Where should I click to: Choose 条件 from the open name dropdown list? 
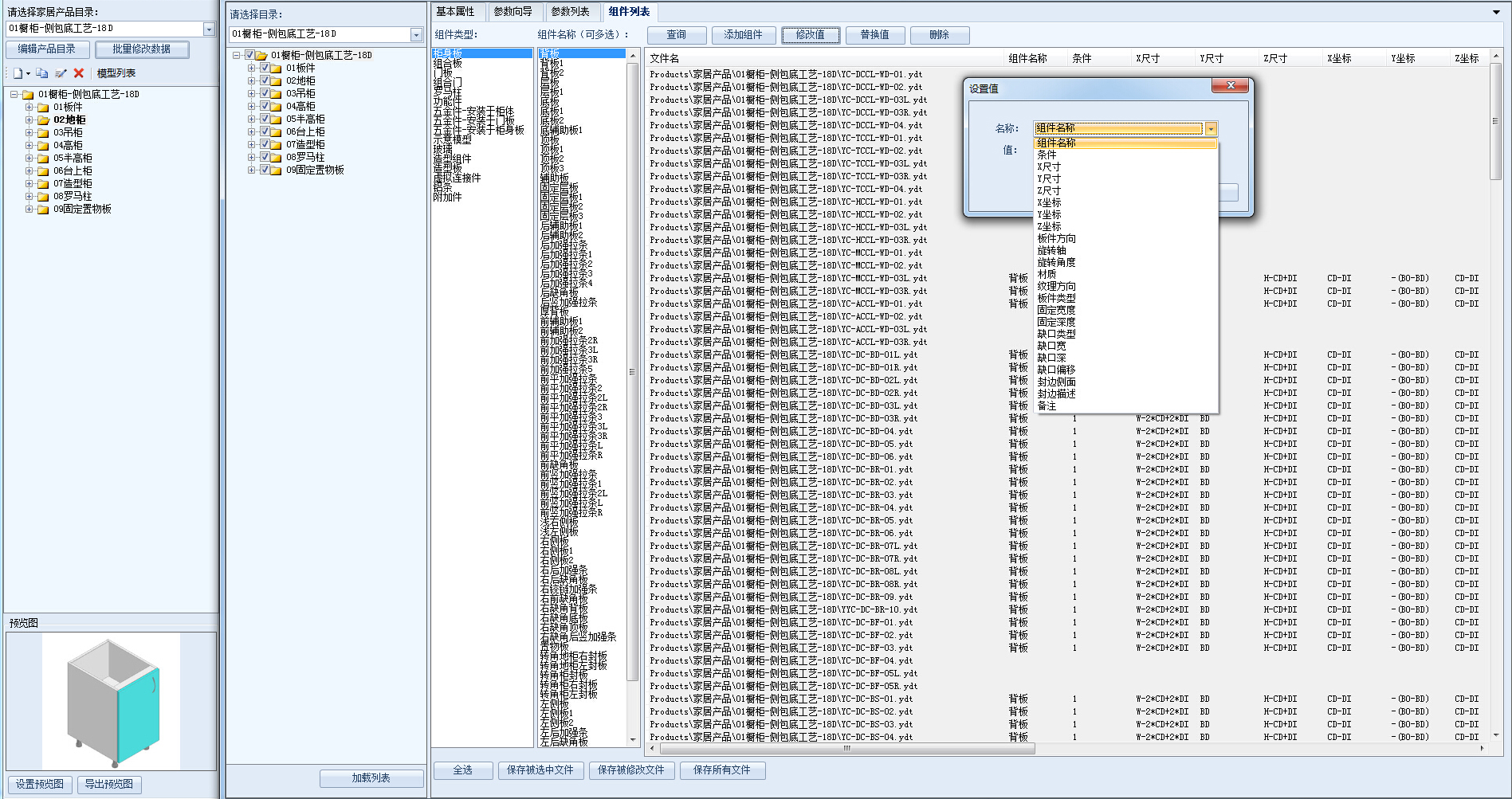pos(1125,155)
